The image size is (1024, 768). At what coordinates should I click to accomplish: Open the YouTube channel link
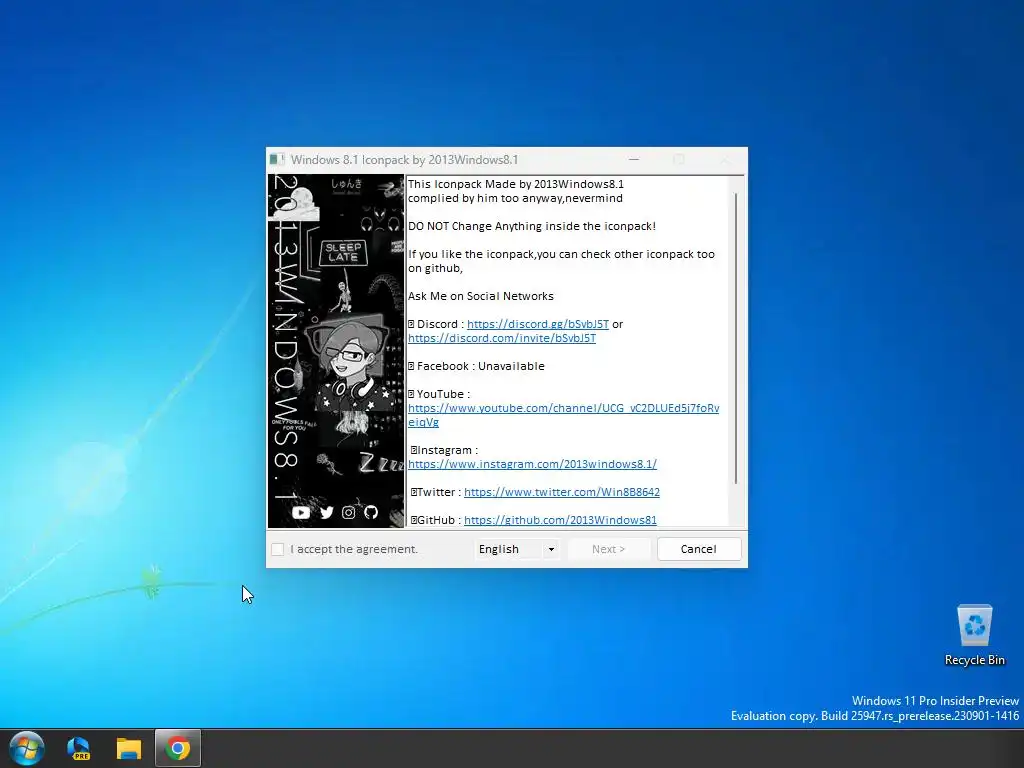tap(563, 415)
